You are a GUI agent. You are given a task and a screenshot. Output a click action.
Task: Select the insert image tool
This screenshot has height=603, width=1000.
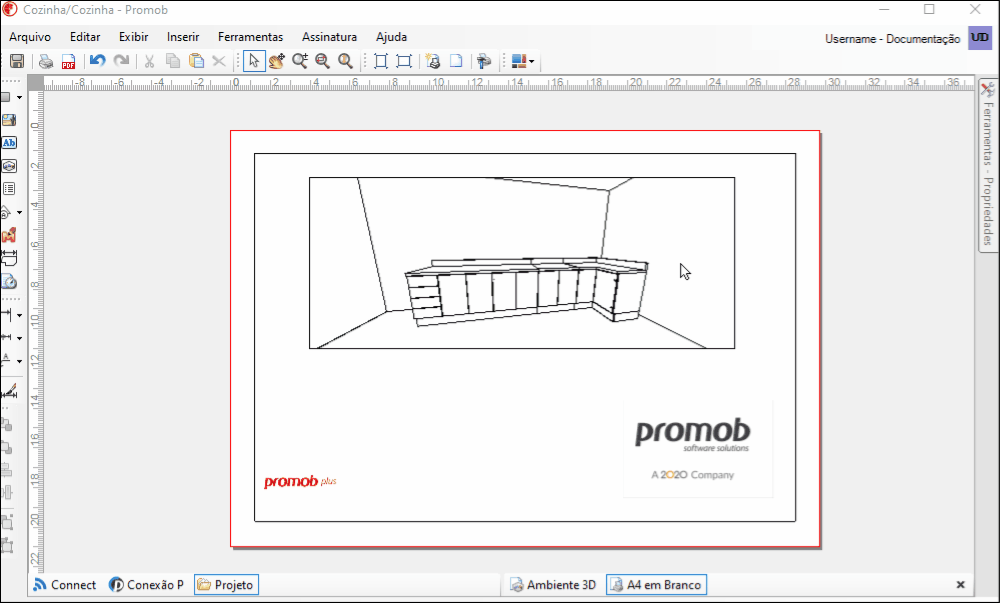pyautogui.click(x=9, y=120)
